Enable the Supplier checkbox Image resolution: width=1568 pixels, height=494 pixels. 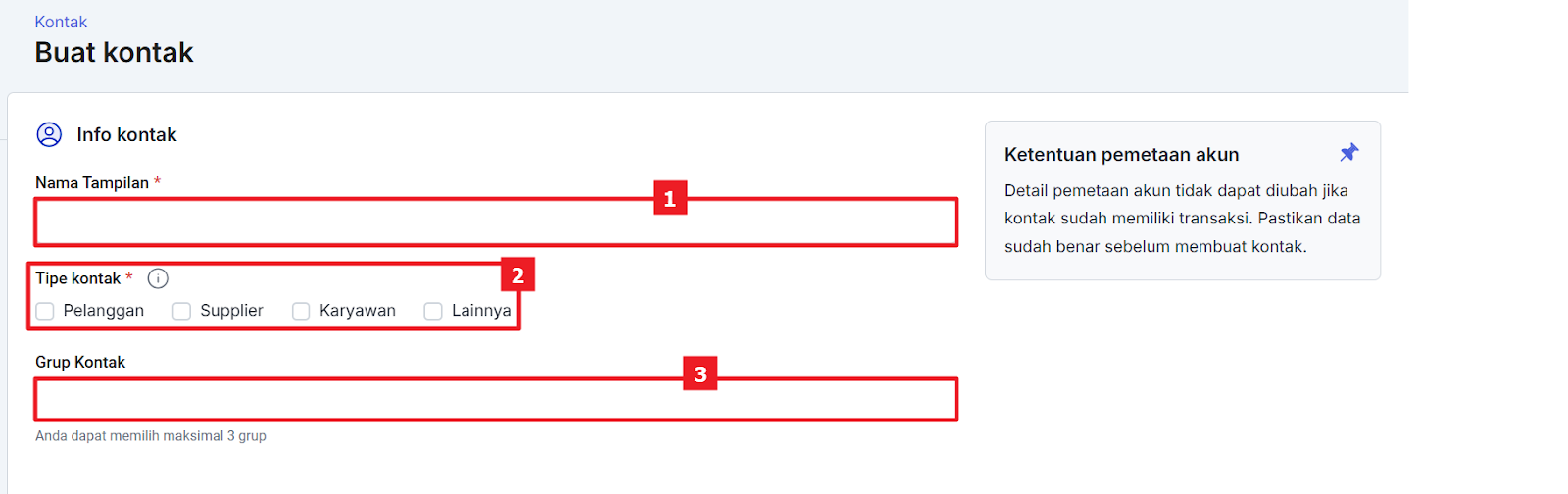tap(181, 311)
